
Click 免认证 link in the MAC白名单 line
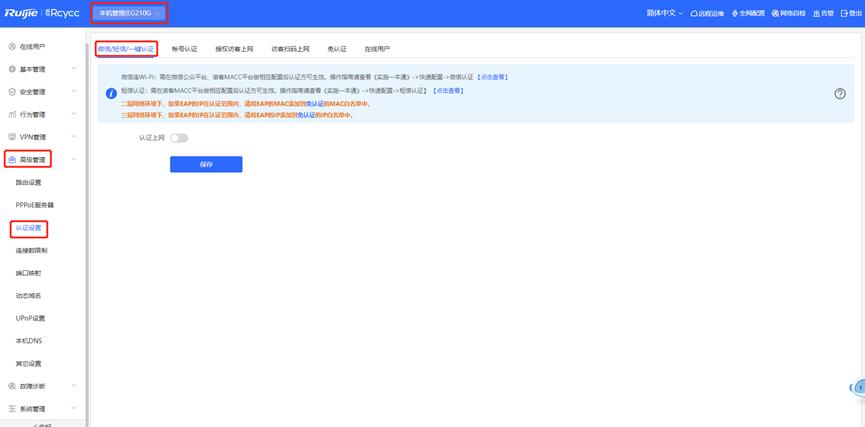pos(314,104)
